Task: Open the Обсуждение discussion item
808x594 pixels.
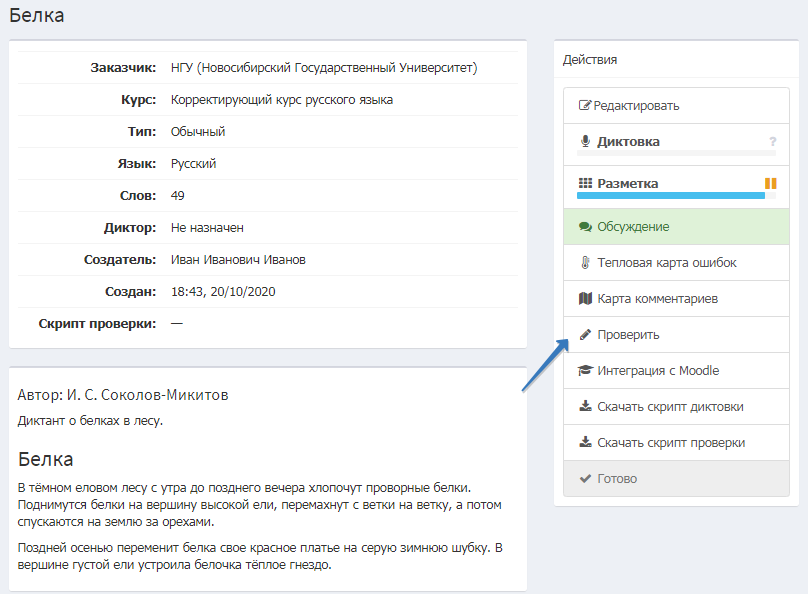Action: (633, 227)
